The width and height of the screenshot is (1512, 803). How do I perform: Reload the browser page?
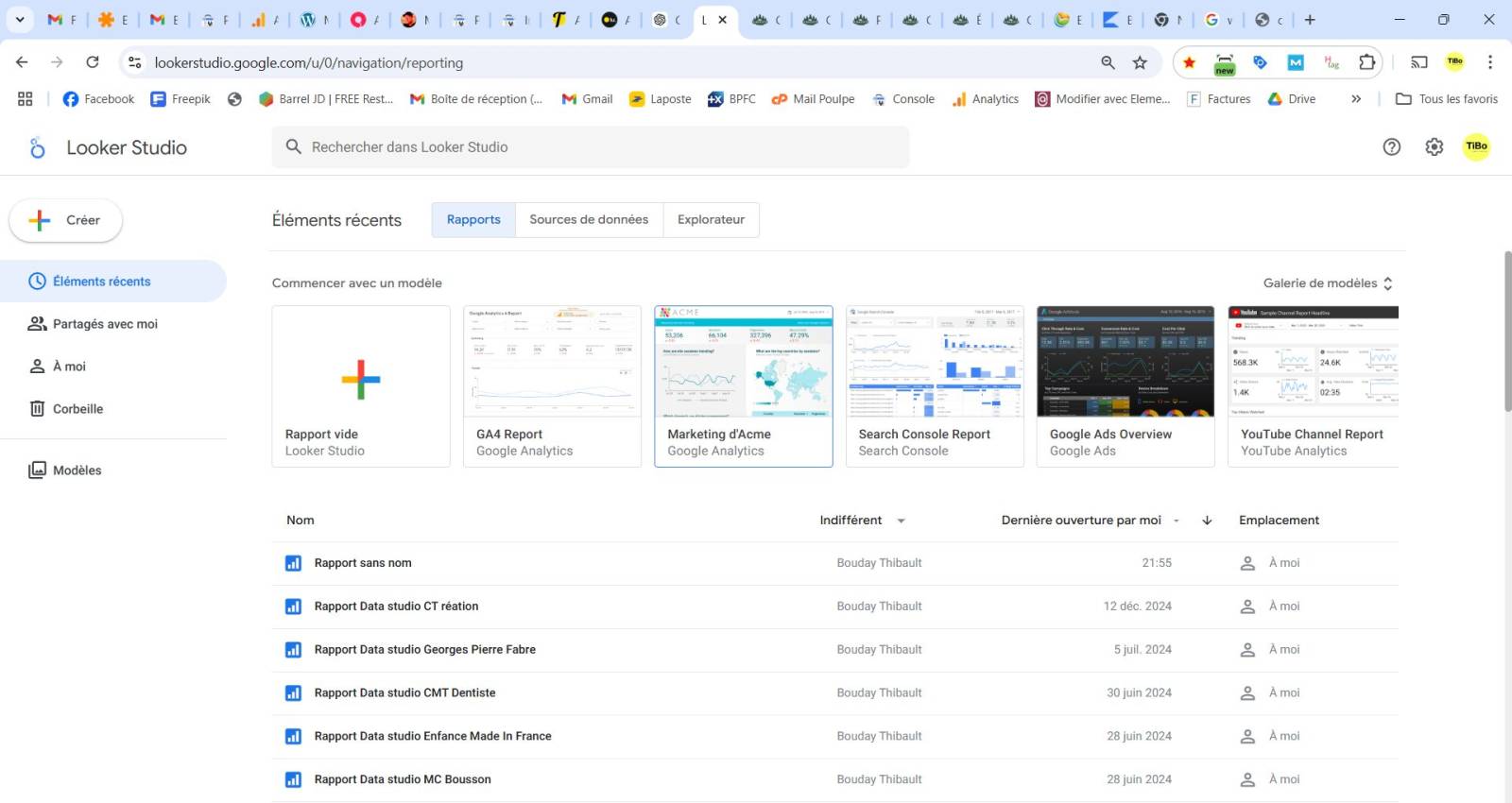click(x=93, y=62)
